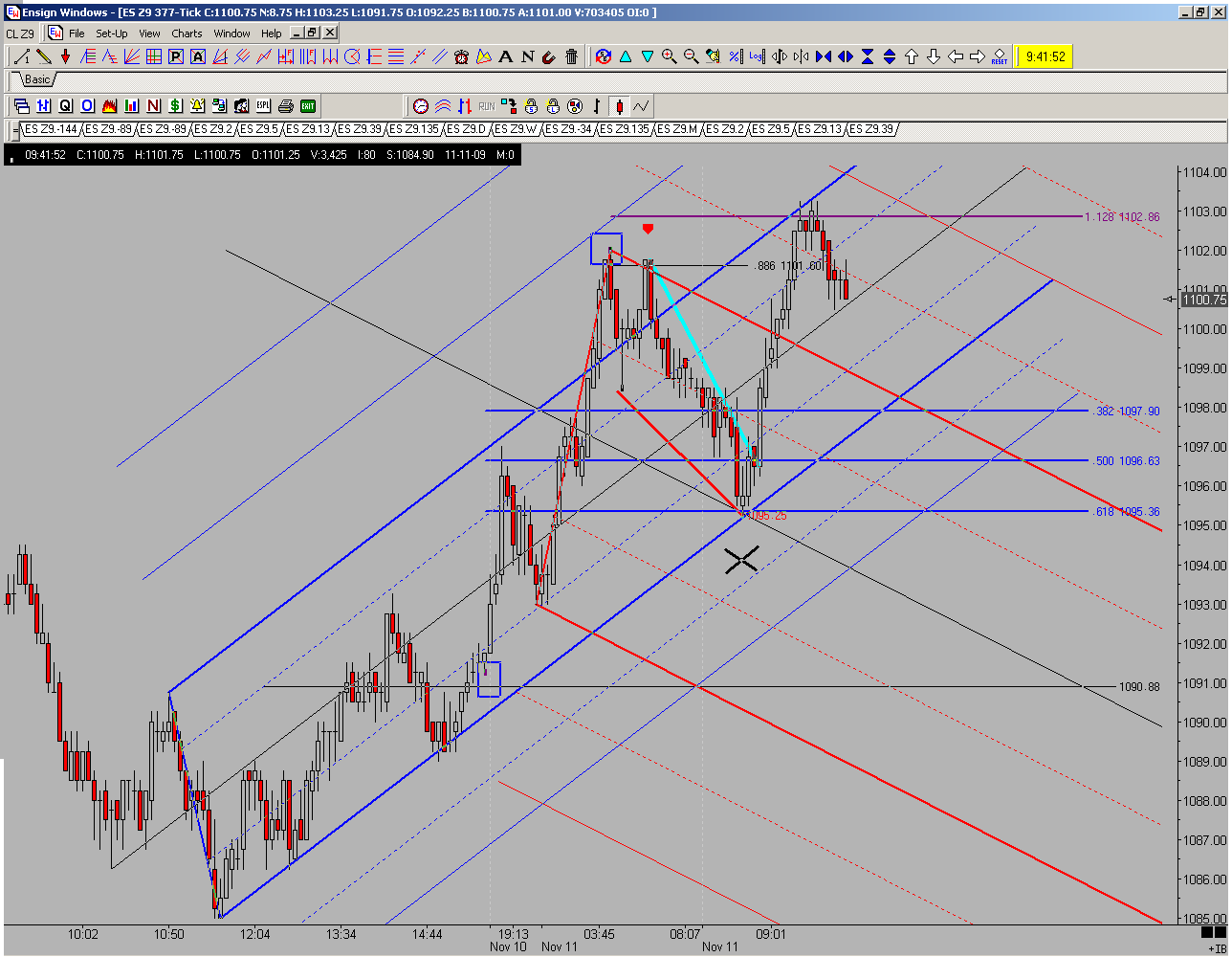Pick the pencil drawing tool
The width and height of the screenshot is (1232, 957).
[42, 56]
